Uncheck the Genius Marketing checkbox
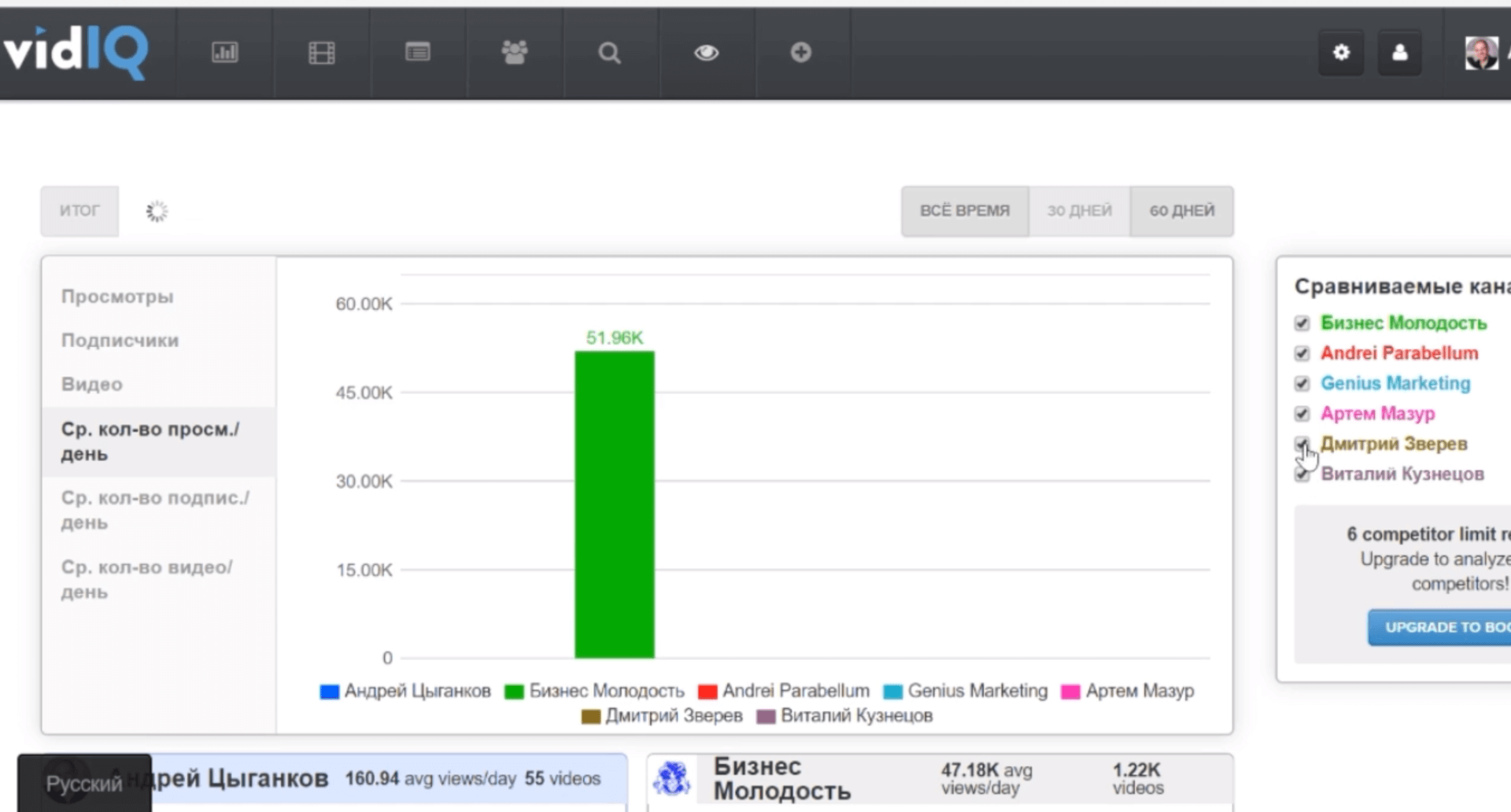The width and height of the screenshot is (1511, 812). [1302, 383]
